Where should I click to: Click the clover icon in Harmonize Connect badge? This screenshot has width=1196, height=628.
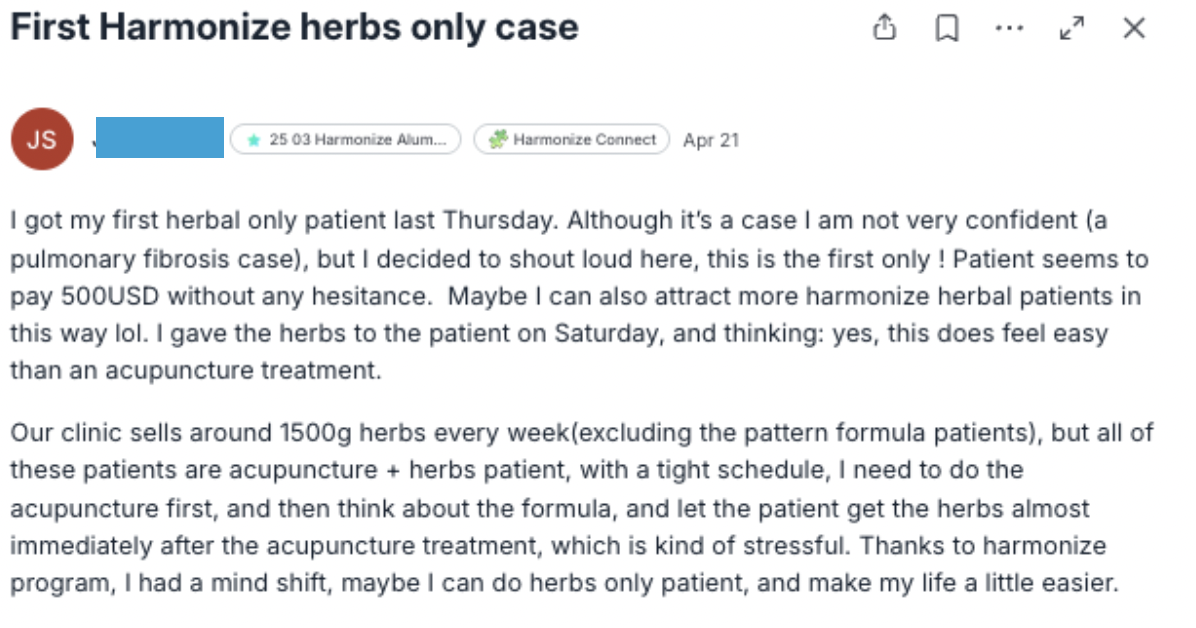(497, 140)
